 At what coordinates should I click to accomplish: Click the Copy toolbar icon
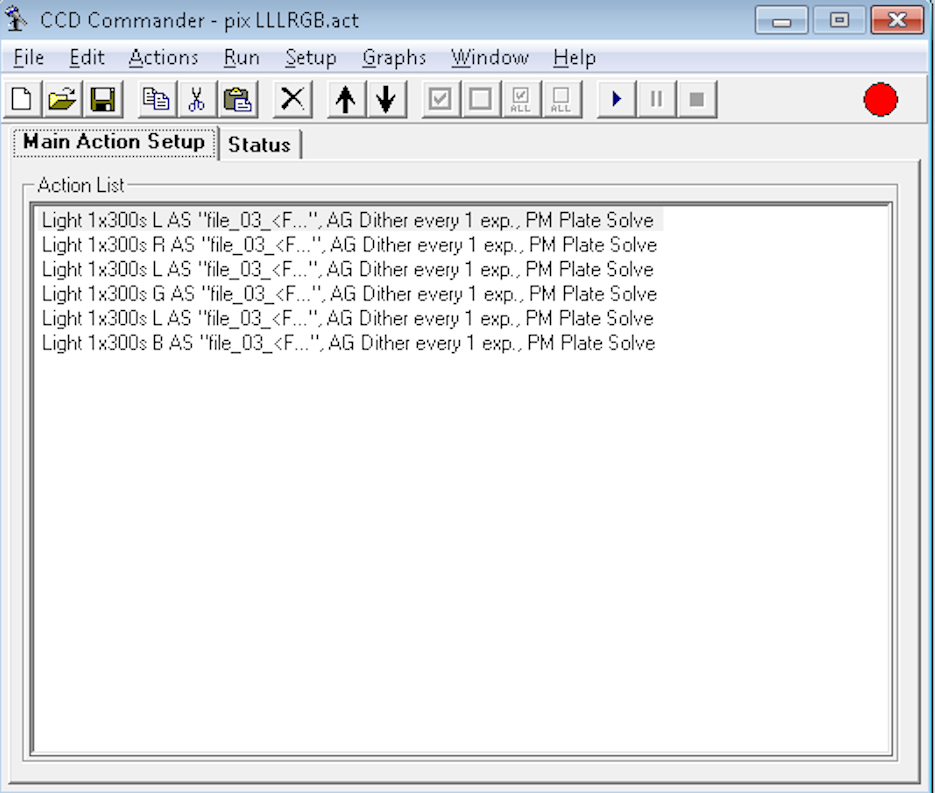click(156, 99)
